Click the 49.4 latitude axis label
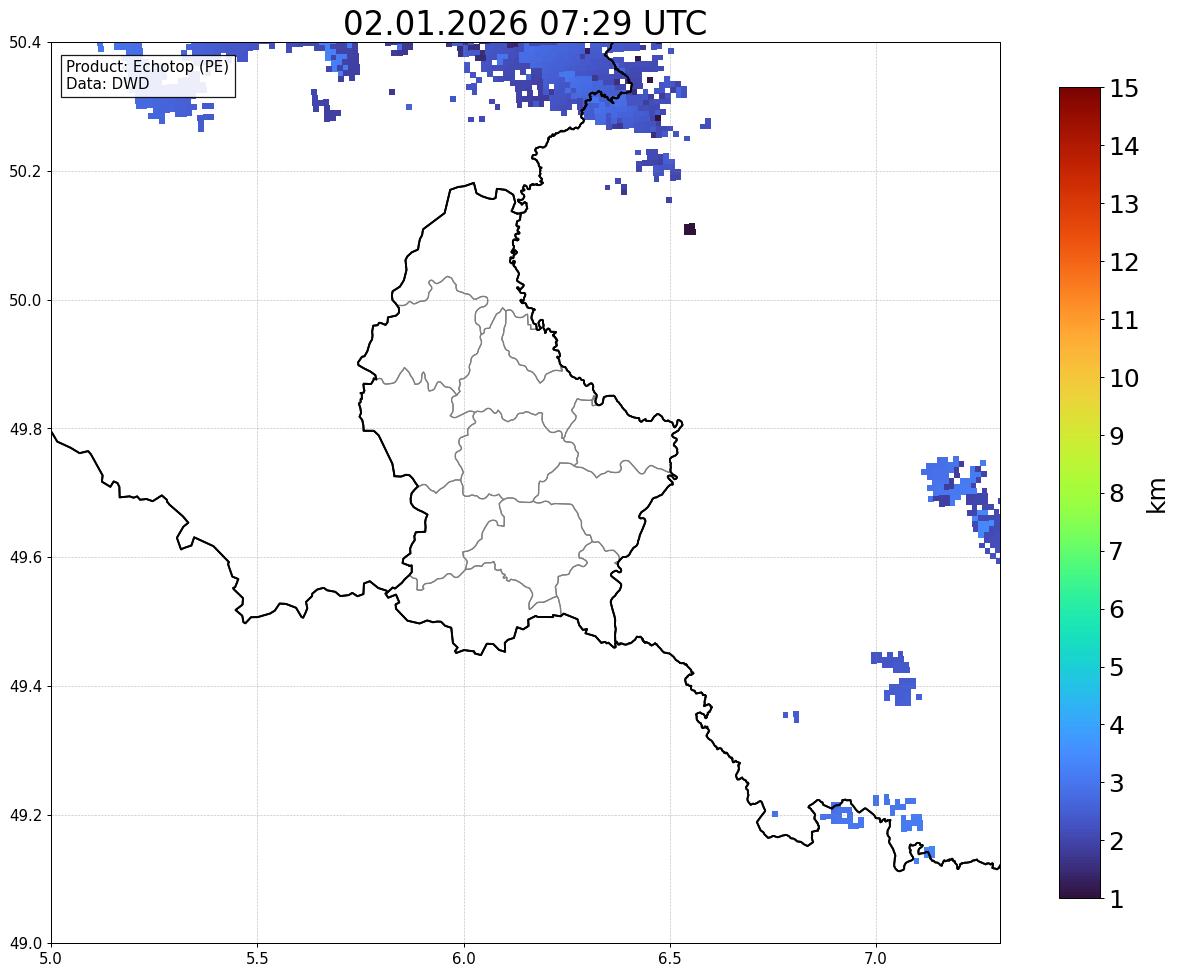The height and width of the screenshot is (976, 1178). 25,686
